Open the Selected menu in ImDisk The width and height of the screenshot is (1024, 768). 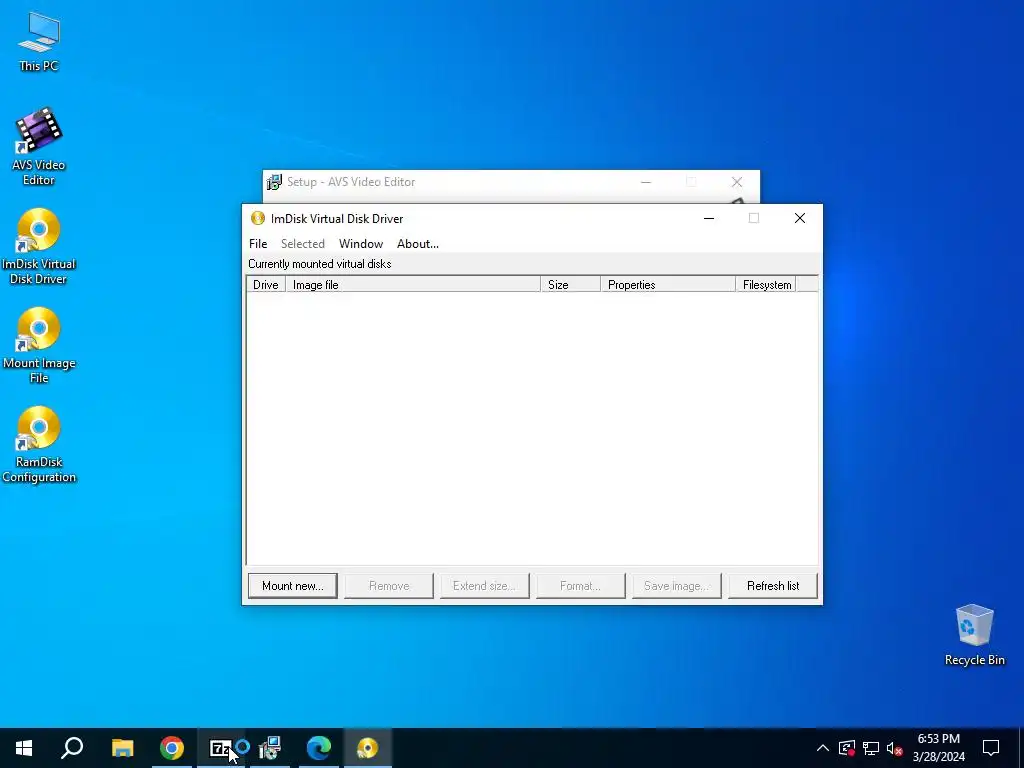302,244
